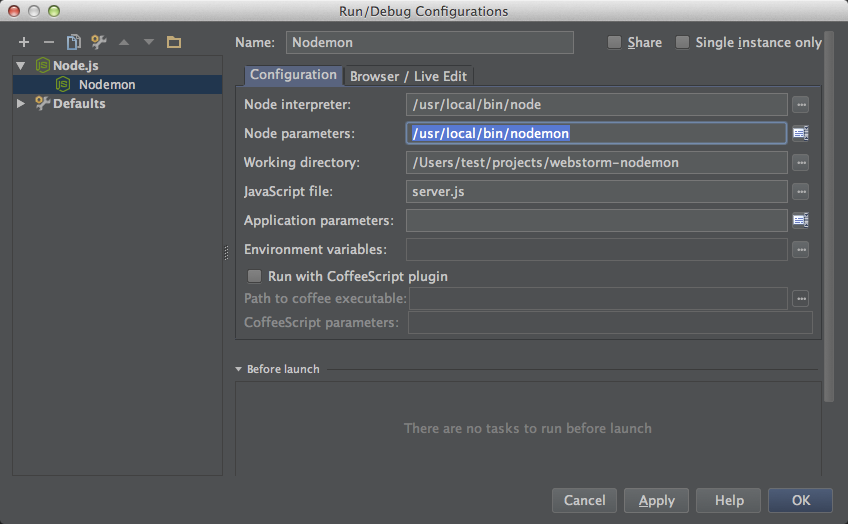The image size is (848, 524).
Task: Copy the selected configuration
Action: (74, 42)
